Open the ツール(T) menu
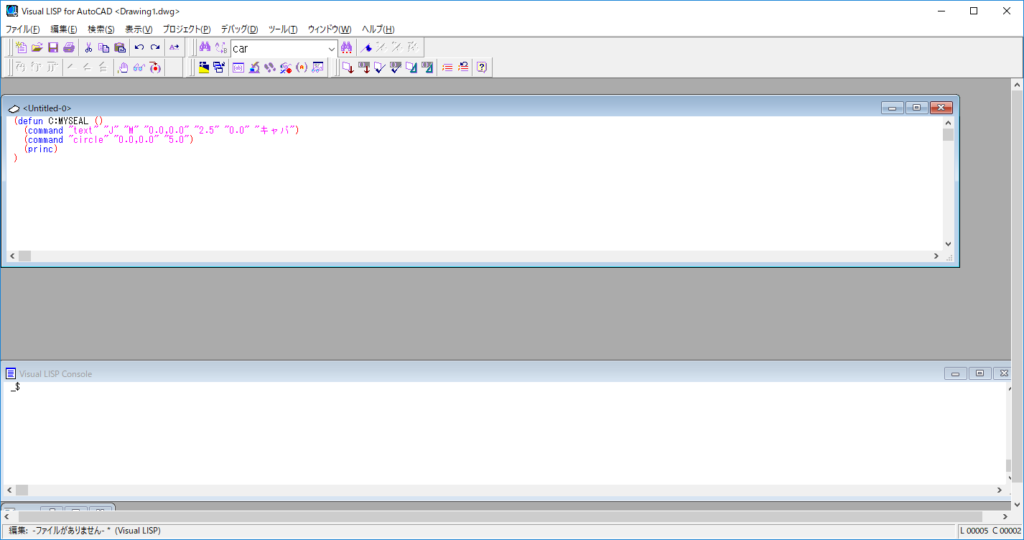Image resolution: width=1024 pixels, height=540 pixels. pyautogui.click(x=283, y=29)
